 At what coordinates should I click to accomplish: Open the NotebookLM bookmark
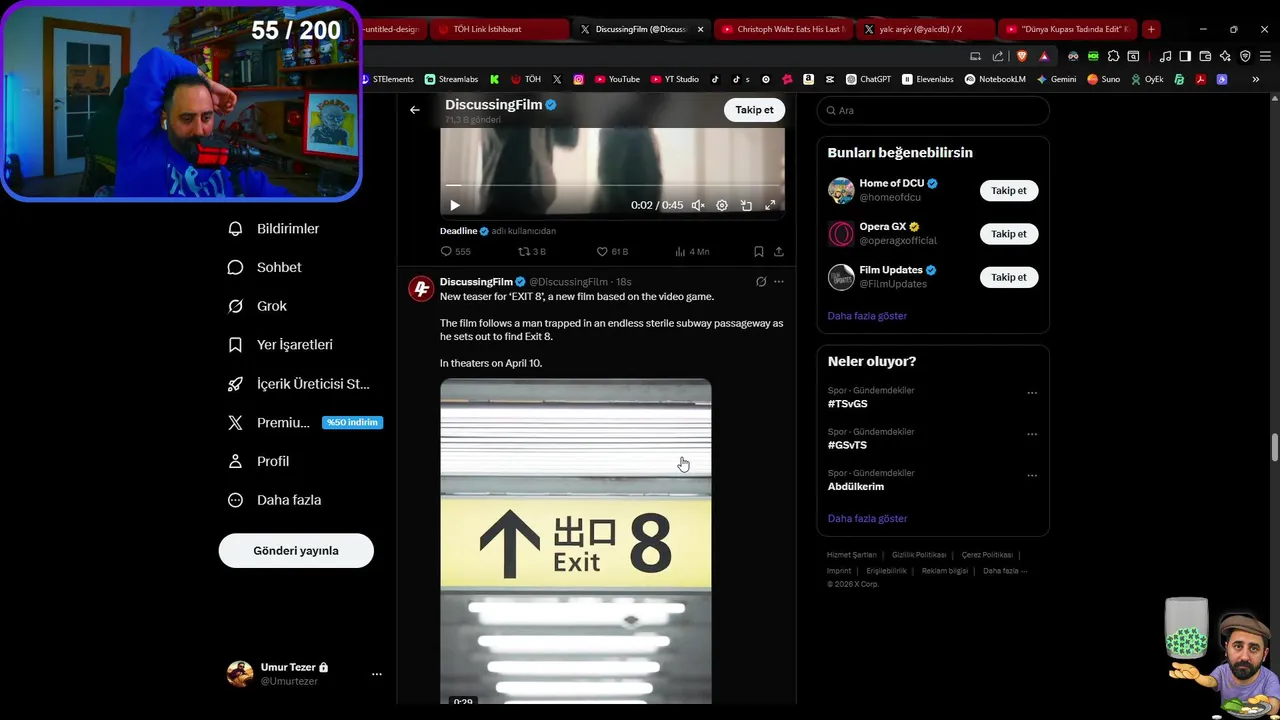pyautogui.click(x=996, y=79)
